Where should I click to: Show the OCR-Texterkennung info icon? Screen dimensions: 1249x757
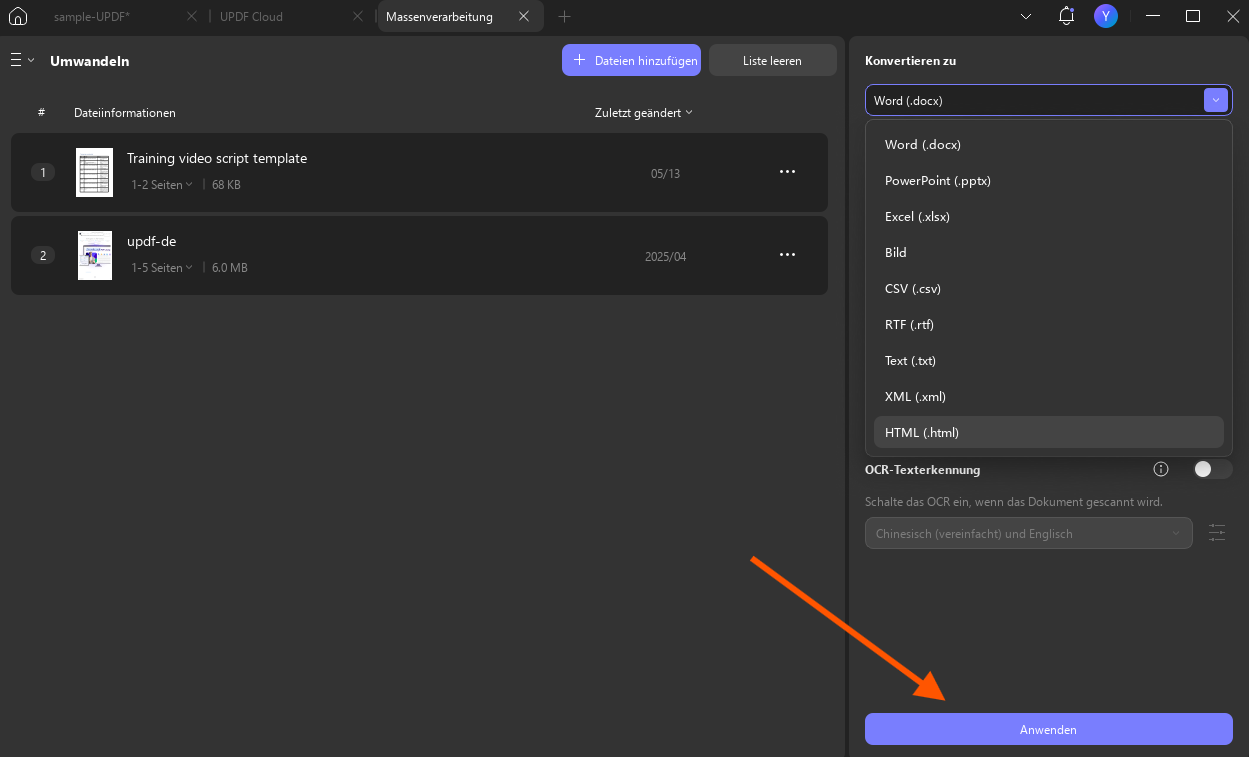1161,469
